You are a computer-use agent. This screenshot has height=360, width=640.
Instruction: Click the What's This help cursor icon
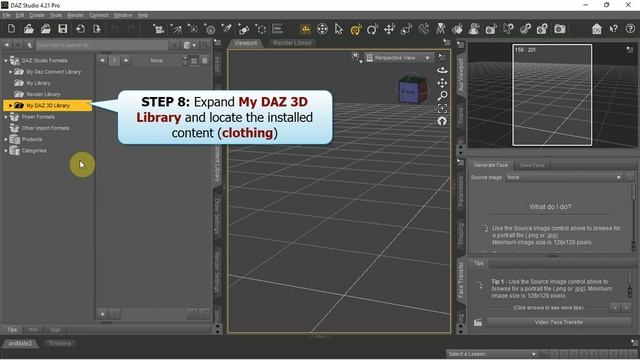(x=613, y=29)
